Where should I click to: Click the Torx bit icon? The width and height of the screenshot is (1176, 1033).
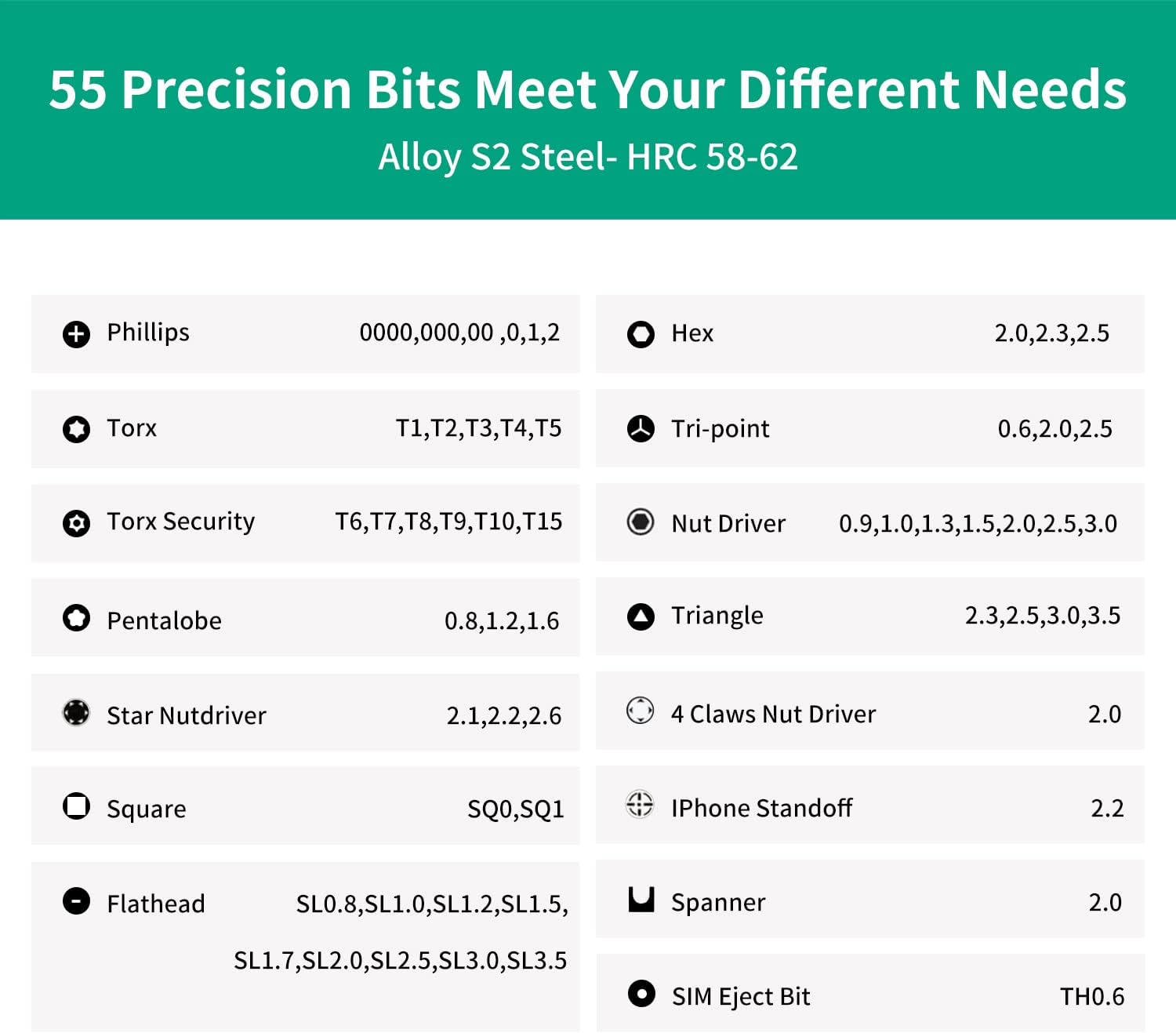pos(76,429)
